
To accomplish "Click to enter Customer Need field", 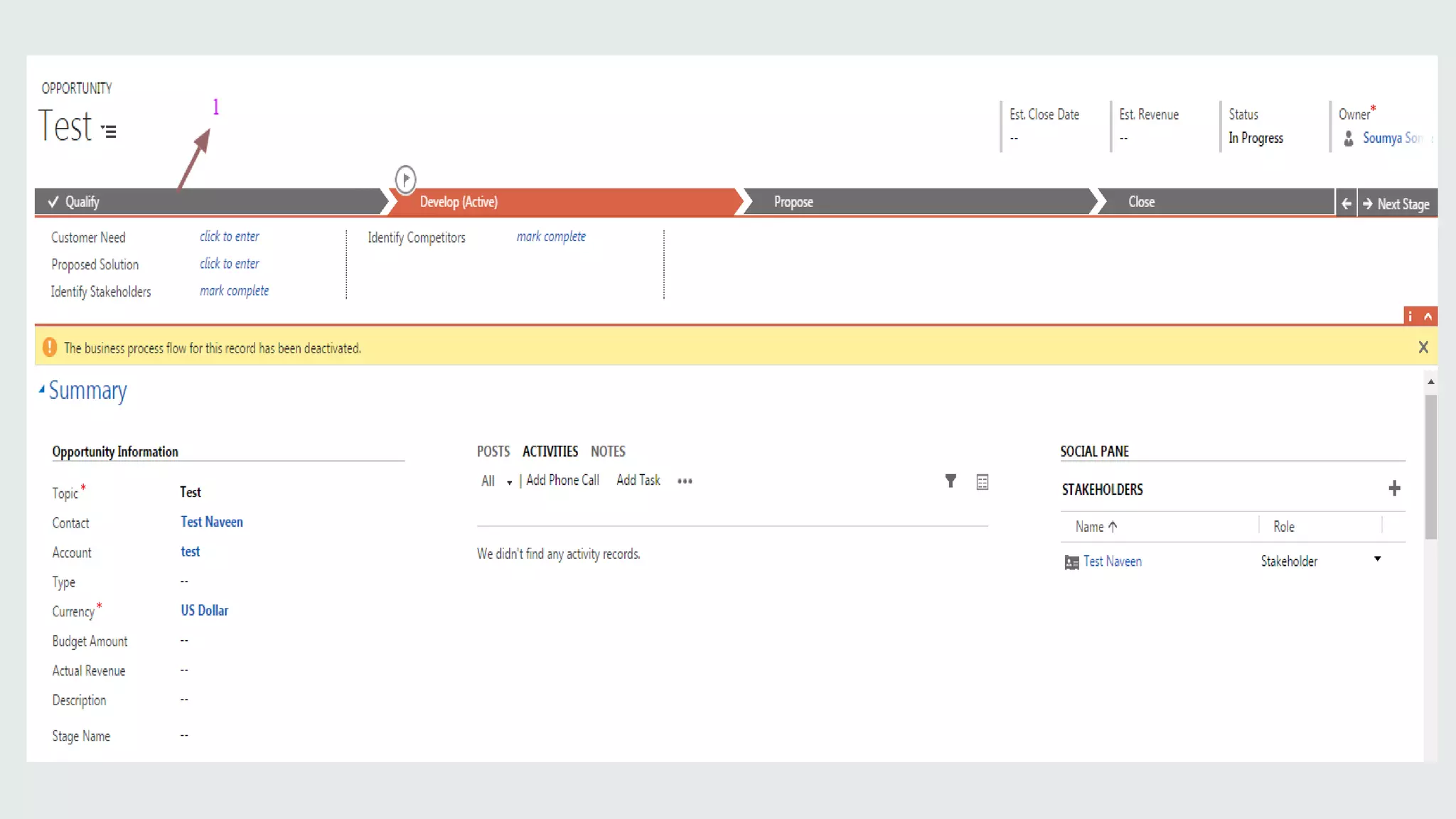I will [229, 237].
